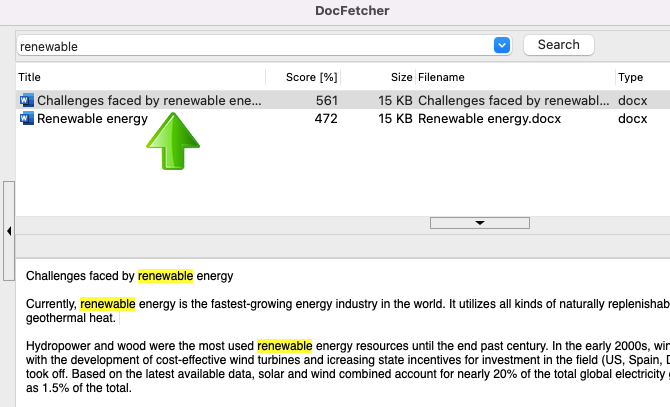670x407 pixels.
Task: Click score value 561
Action: click(x=327, y=100)
